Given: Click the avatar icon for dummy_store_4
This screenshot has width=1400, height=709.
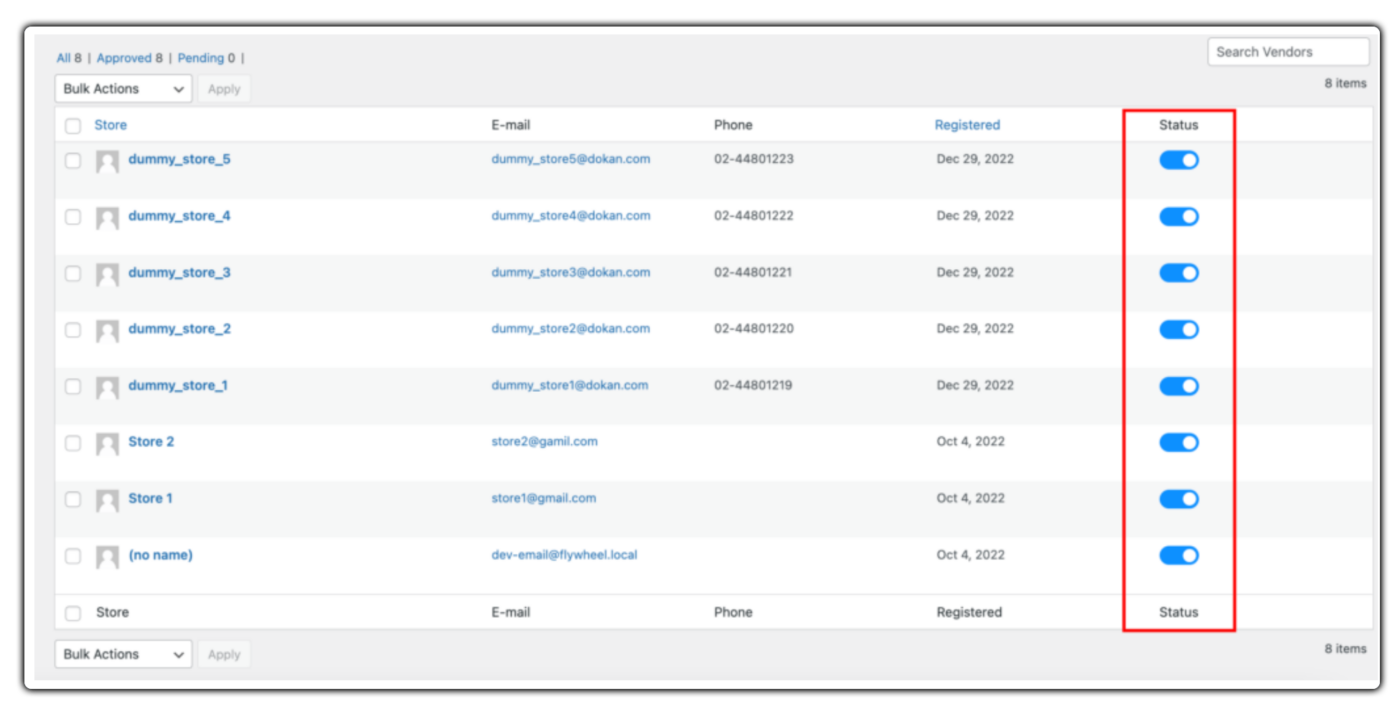Looking at the screenshot, I should [x=107, y=216].
